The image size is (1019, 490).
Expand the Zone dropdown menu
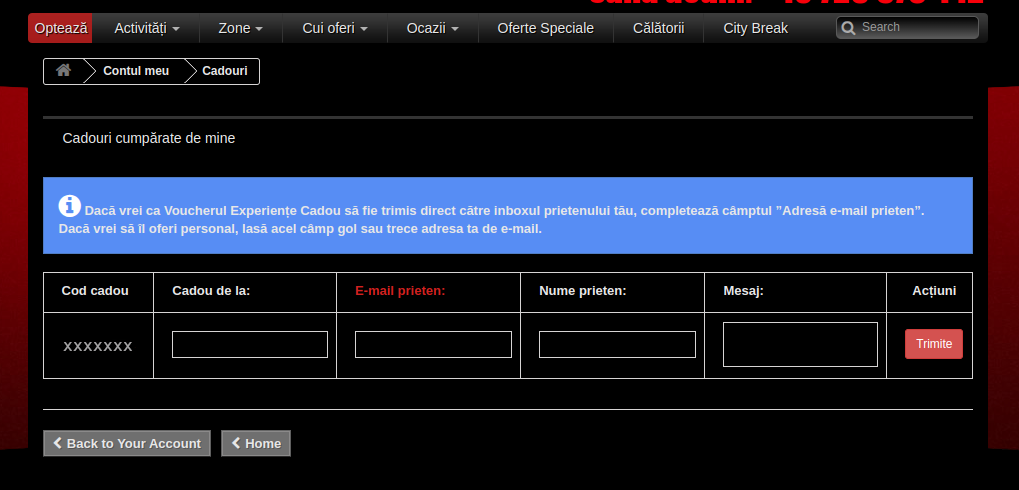(x=241, y=28)
